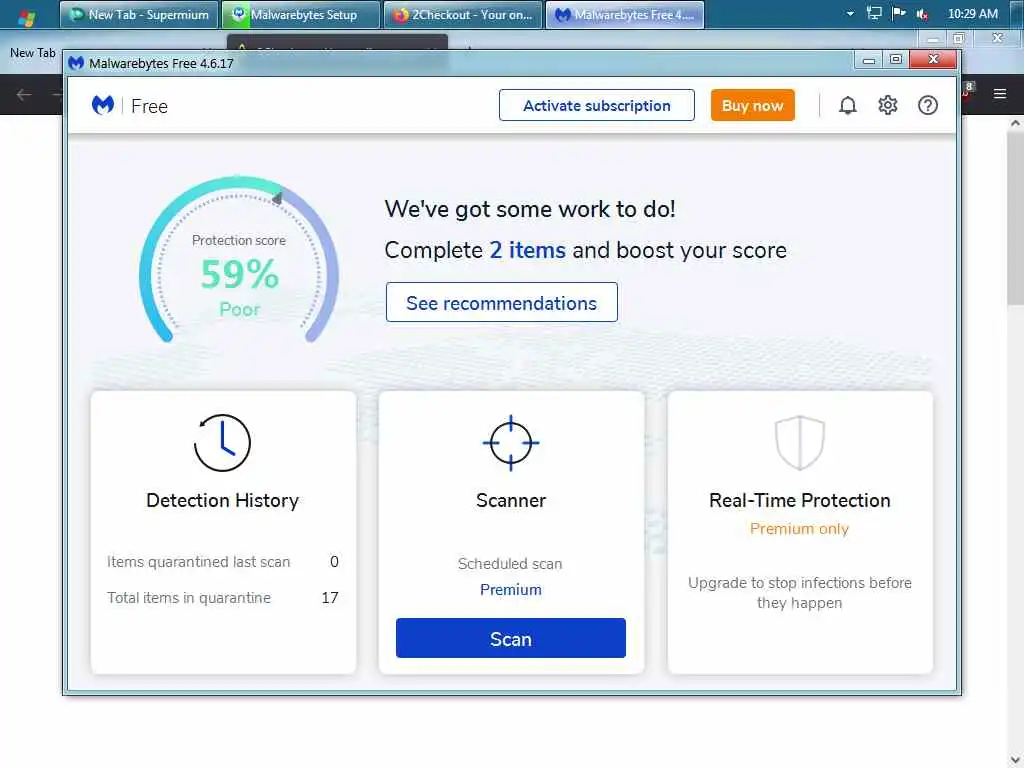This screenshot has width=1024, height=768.
Task: Switch to New Tab - Supermium taskbar item
Action: (x=139, y=14)
